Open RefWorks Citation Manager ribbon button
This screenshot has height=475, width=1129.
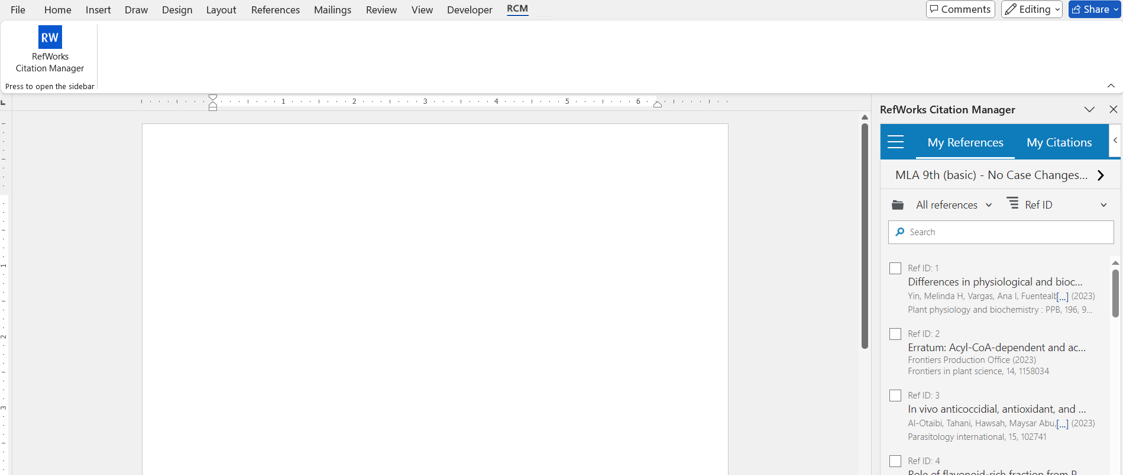click(x=50, y=50)
